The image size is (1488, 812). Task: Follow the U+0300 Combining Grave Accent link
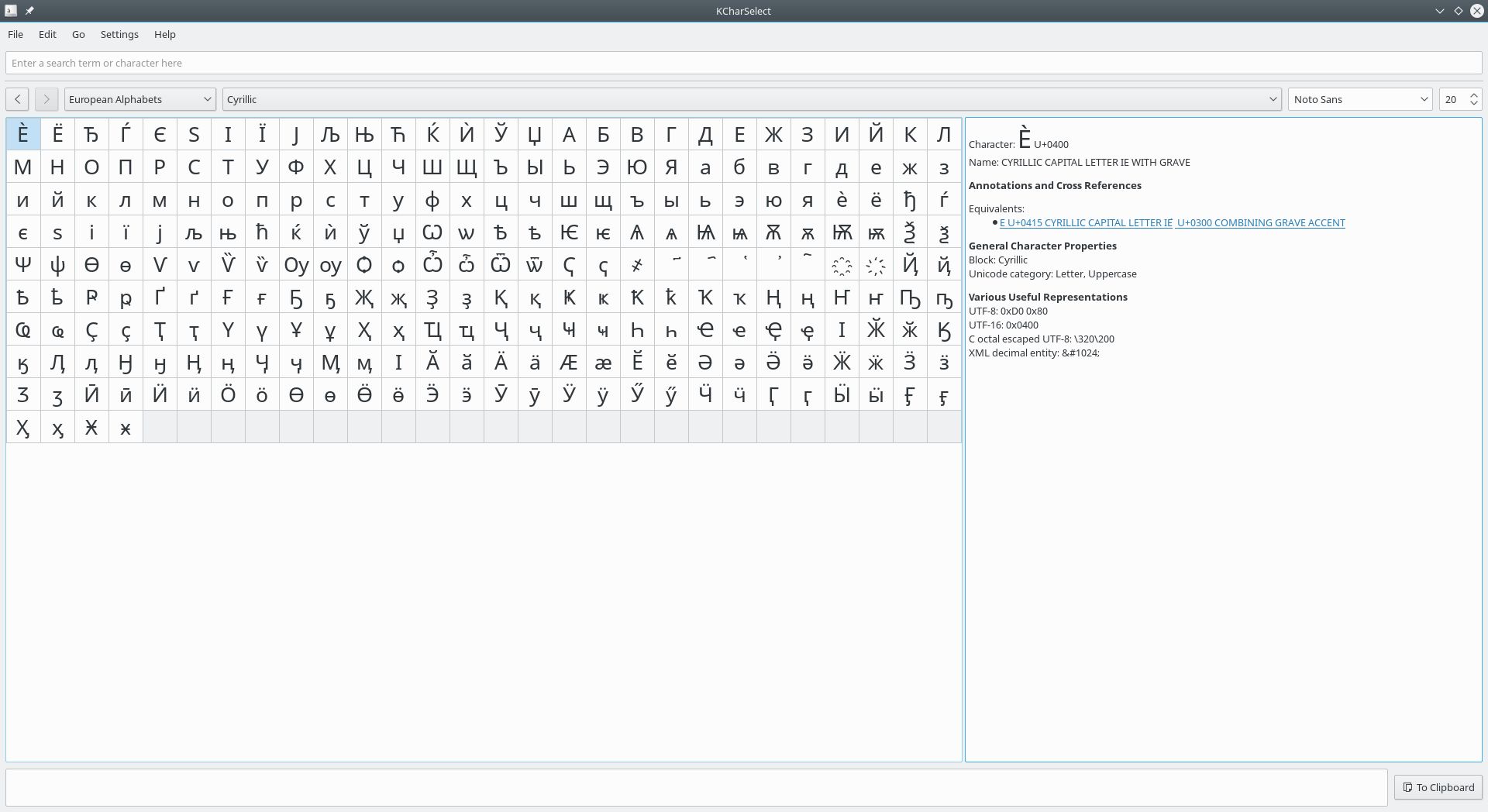tap(1260, 222)
